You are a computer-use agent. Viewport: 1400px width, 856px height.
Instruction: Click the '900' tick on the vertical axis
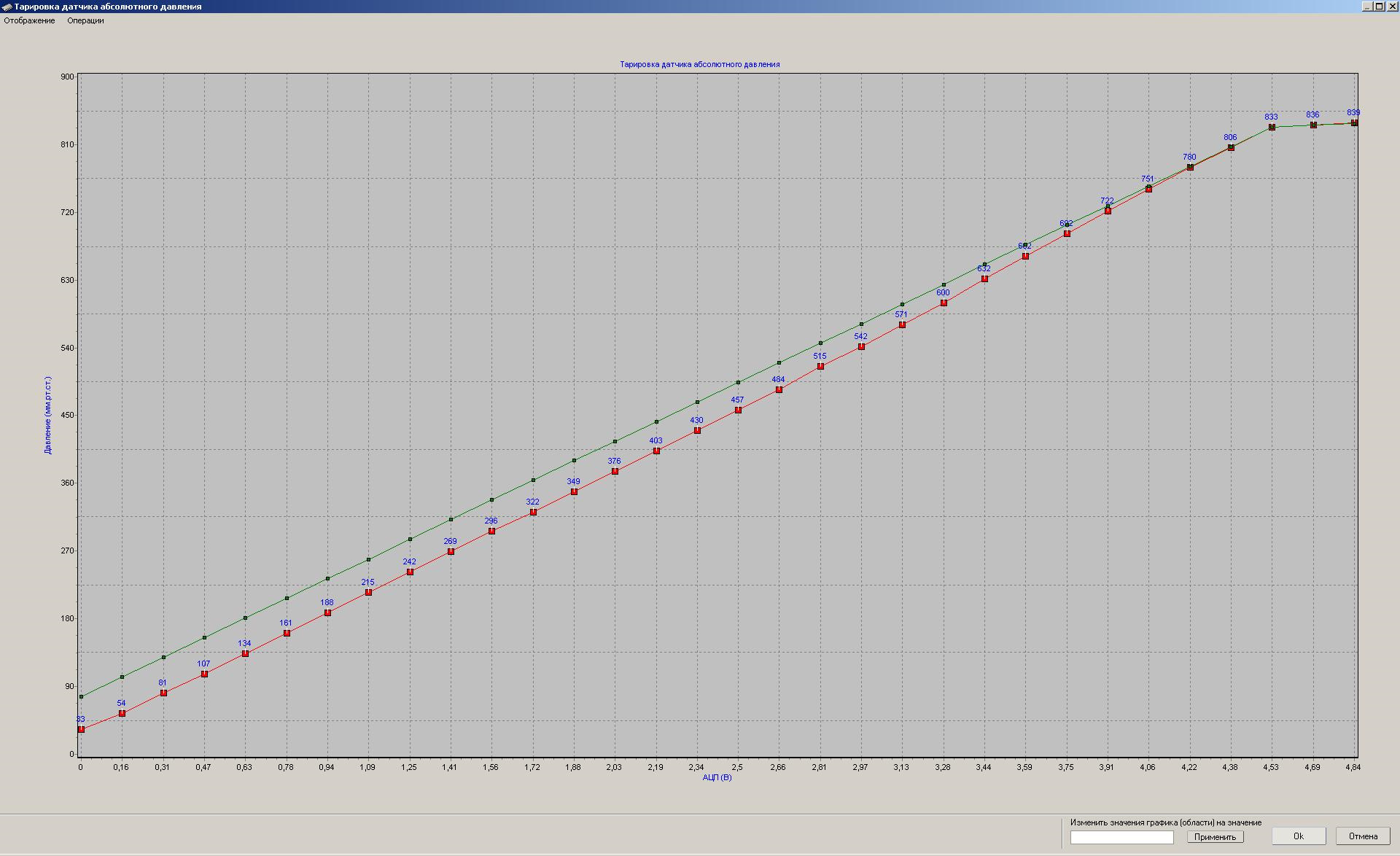coord(67,77)
